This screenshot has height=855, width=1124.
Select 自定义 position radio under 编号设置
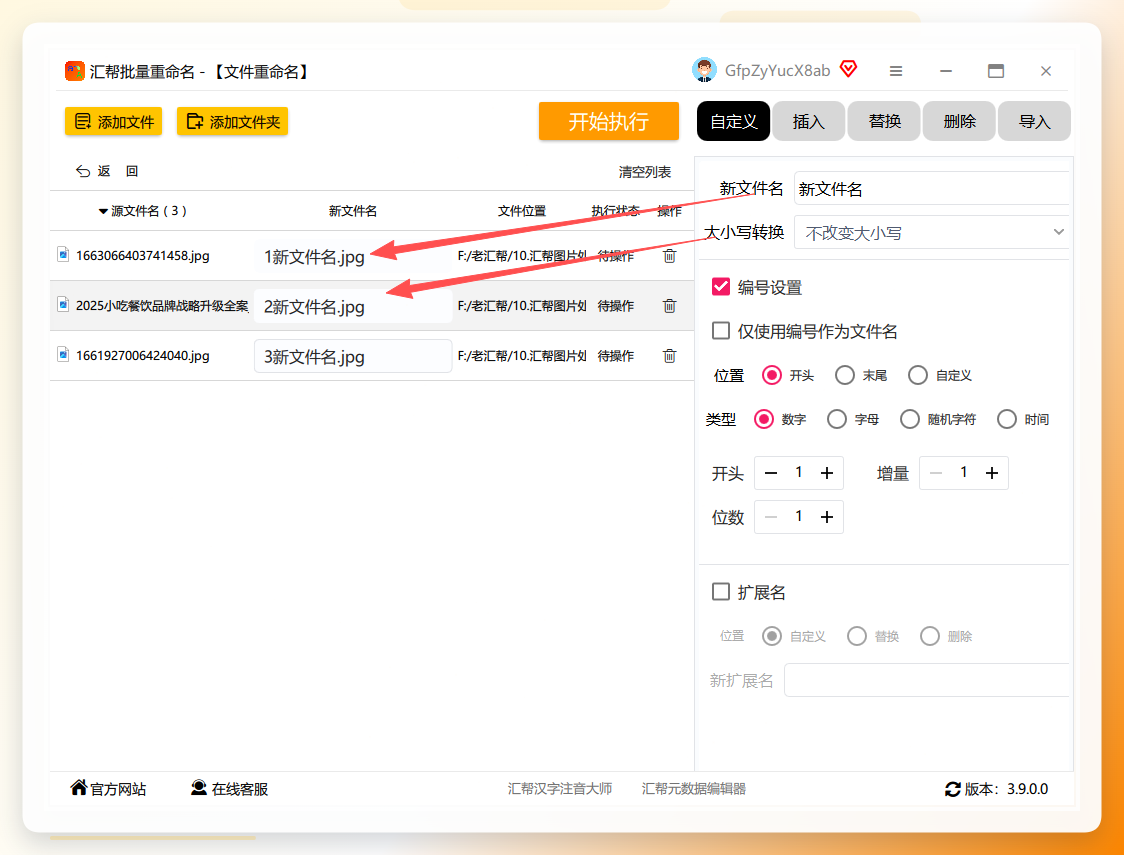click(918, 375)
